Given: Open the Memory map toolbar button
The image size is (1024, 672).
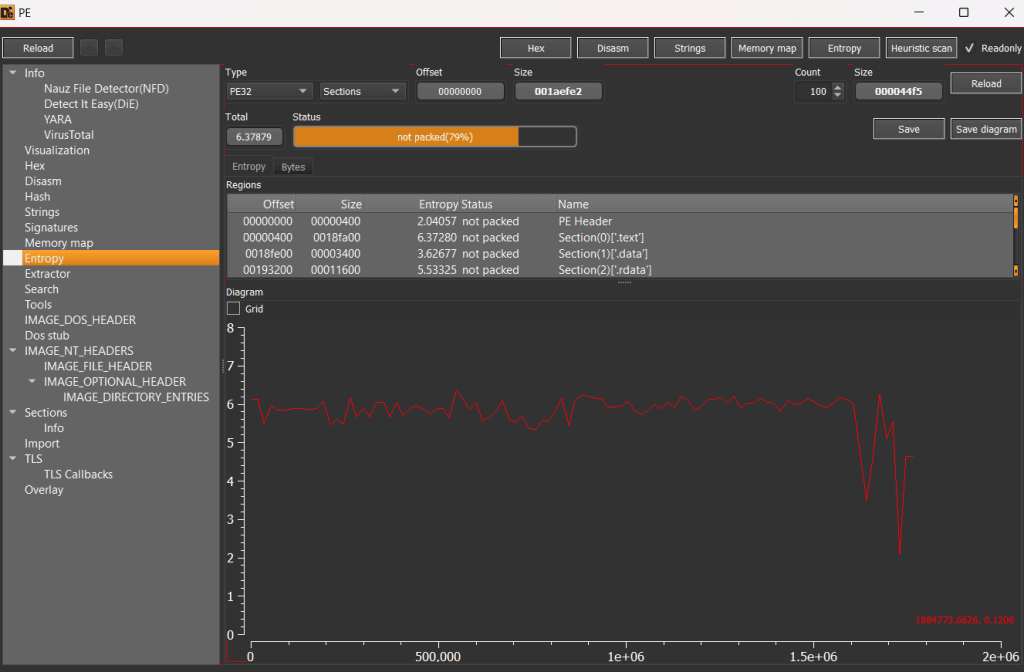Looking at the screenshot, I should (767, 48).
